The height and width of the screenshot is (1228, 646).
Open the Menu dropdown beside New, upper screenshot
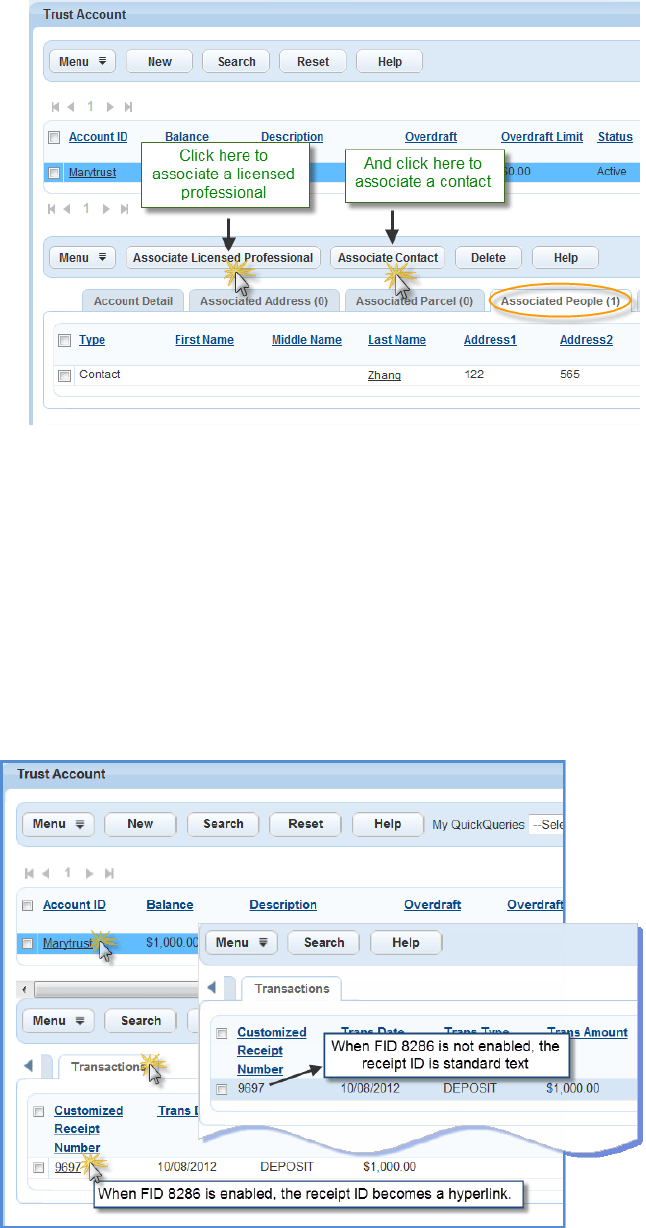point(82,61)
